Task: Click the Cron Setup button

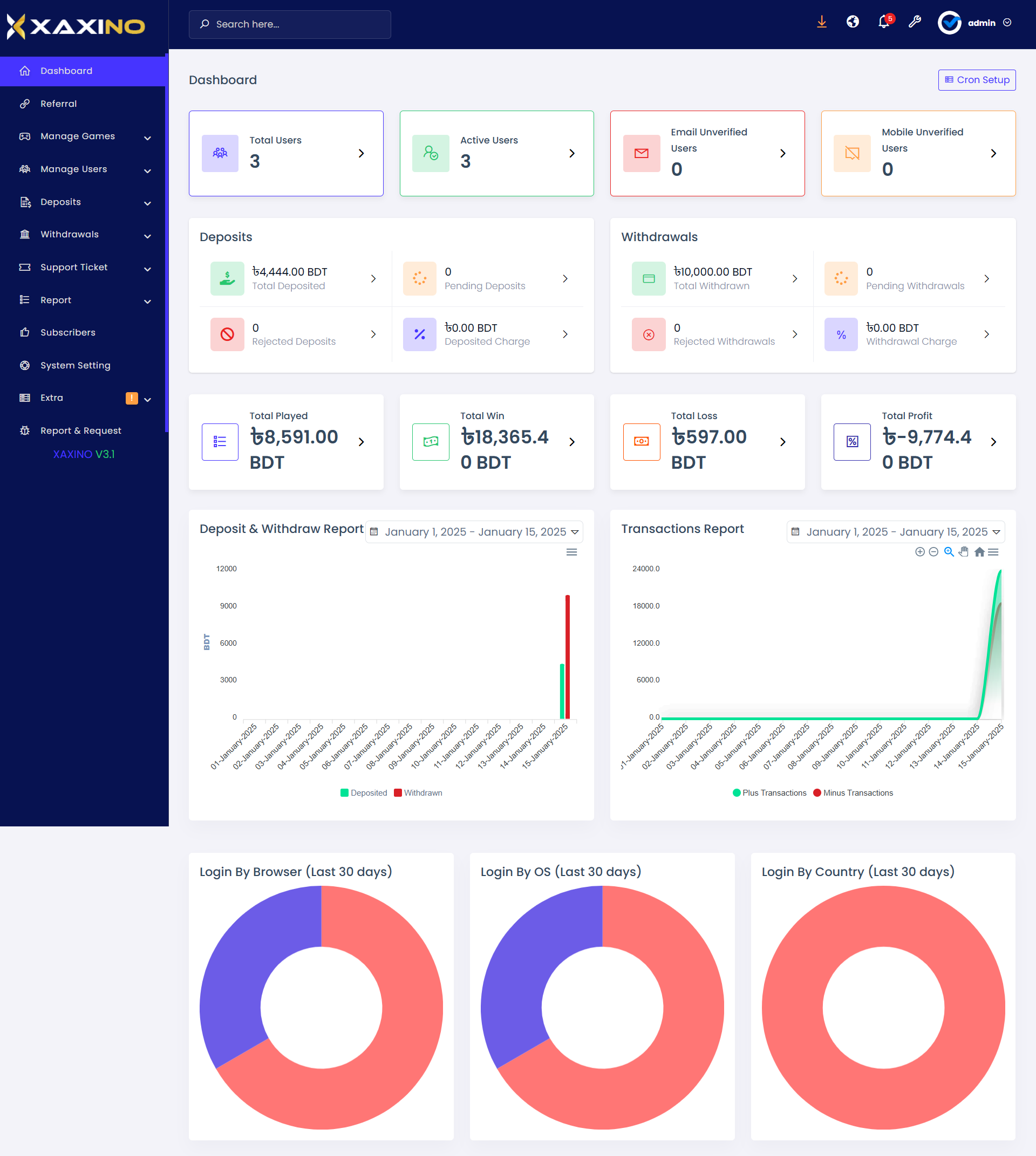Action: pos(976,80)
